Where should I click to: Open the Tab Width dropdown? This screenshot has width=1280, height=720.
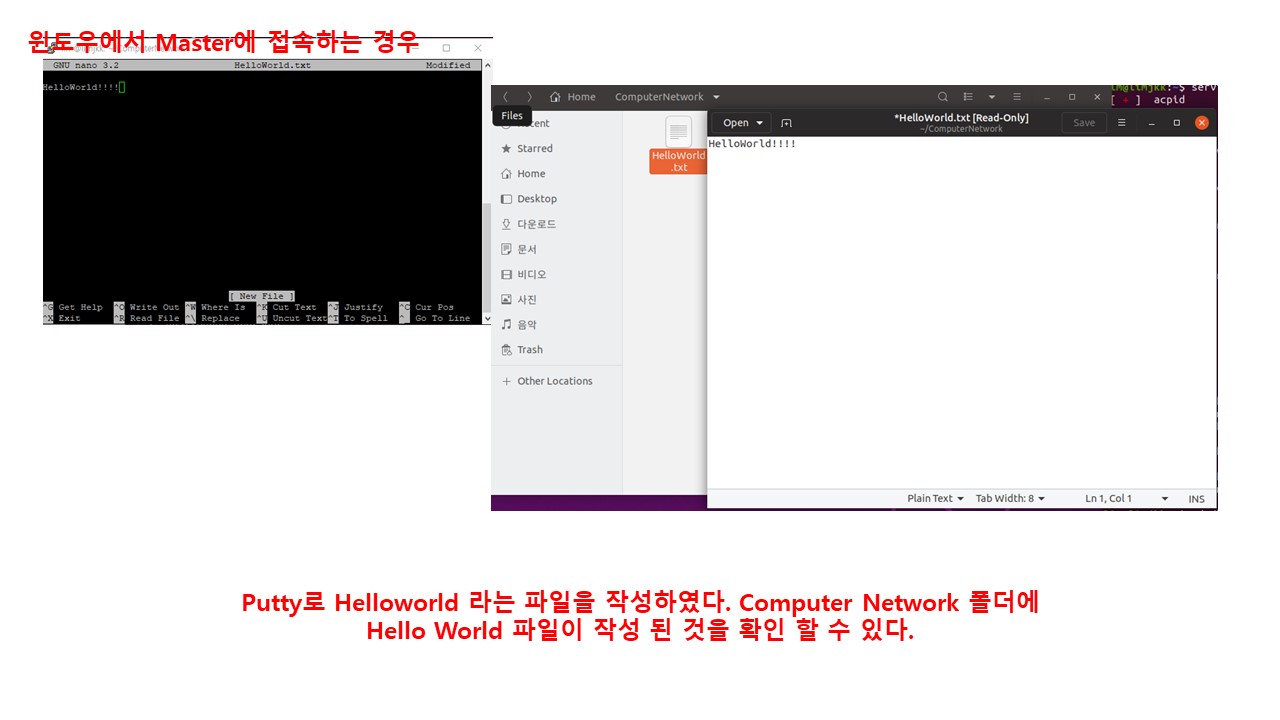(x=1010, y=498)
